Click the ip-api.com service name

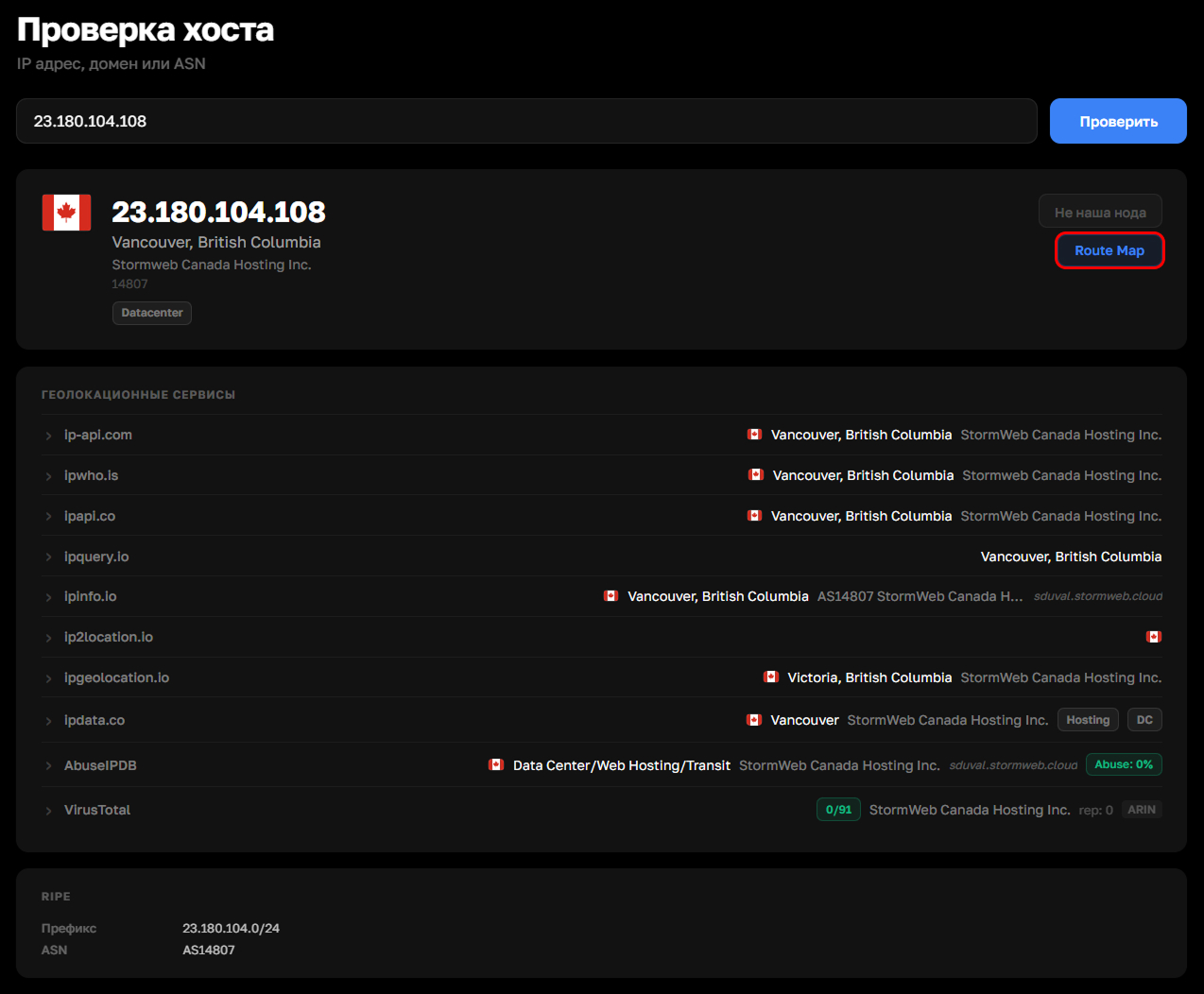98,435
